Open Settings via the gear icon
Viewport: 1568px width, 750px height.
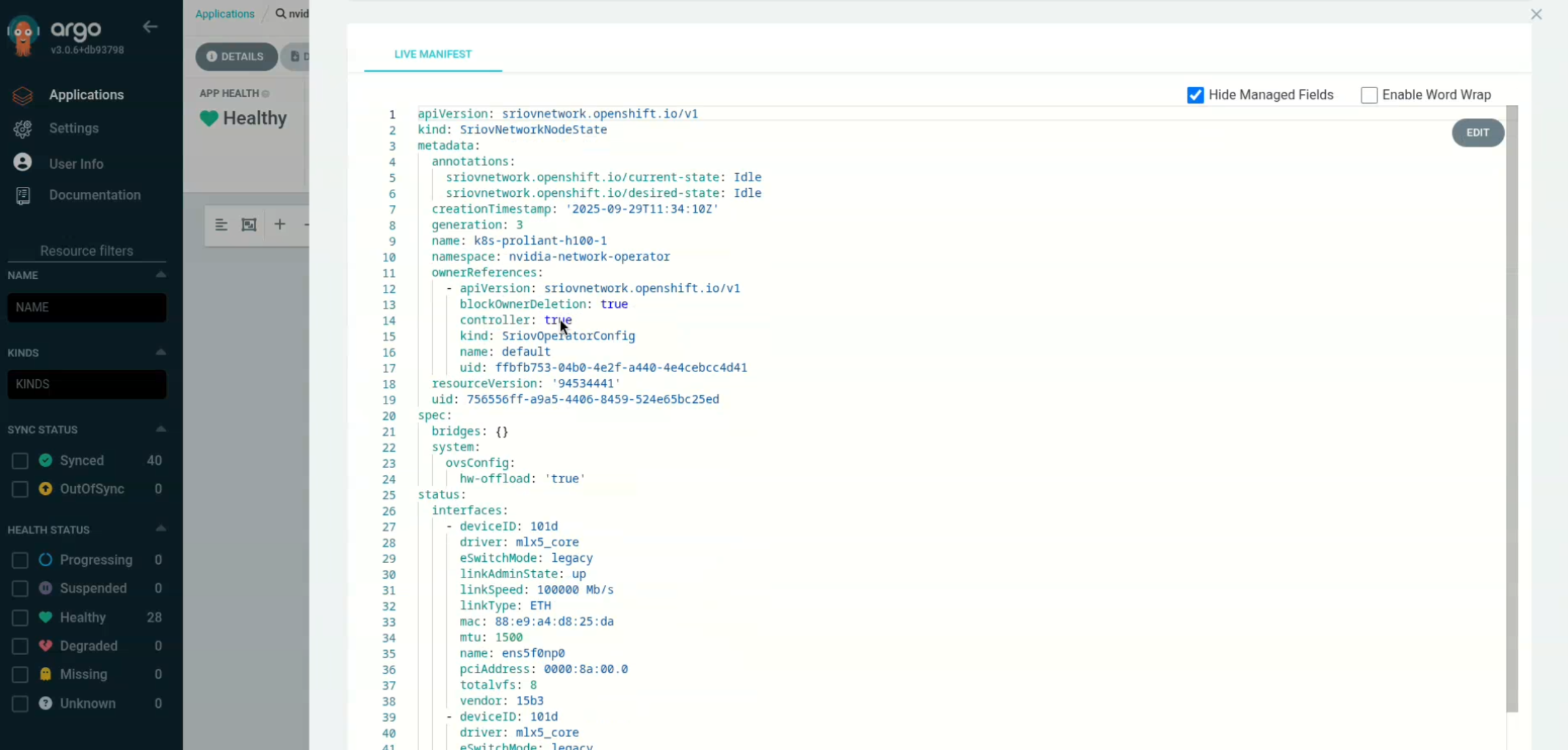[73, 128]
